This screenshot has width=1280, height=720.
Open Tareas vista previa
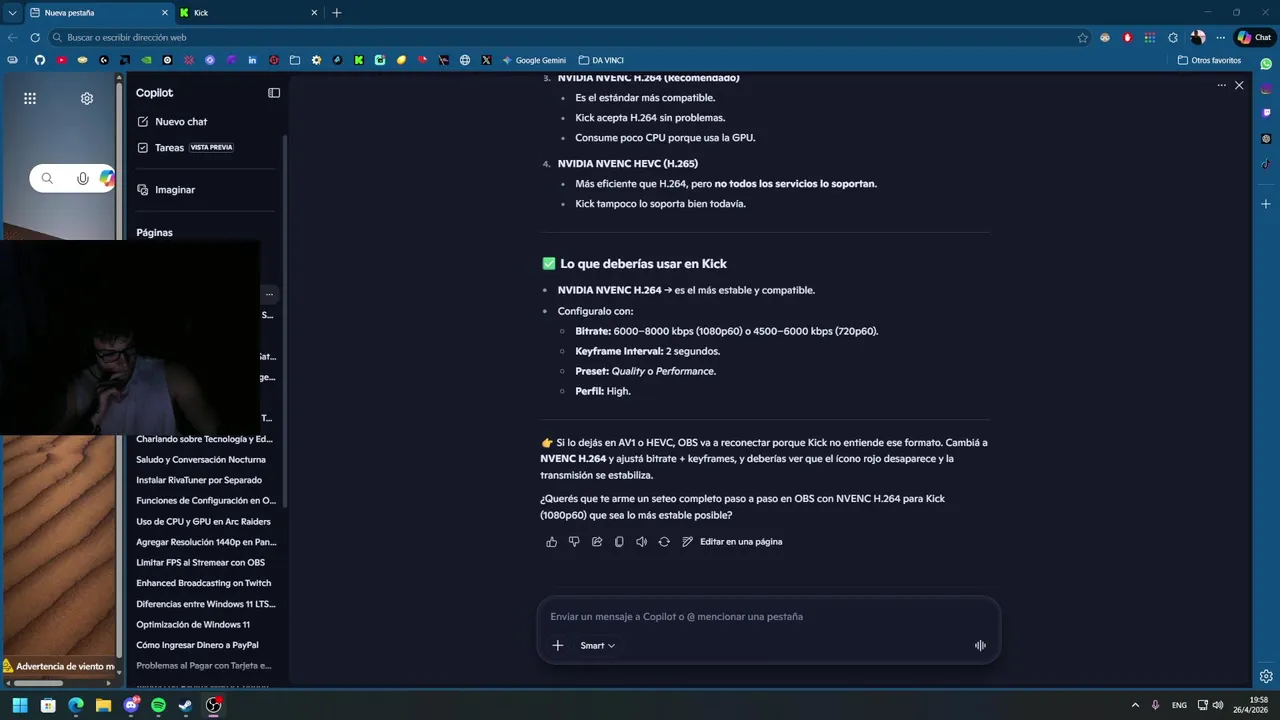click(185, 147)
